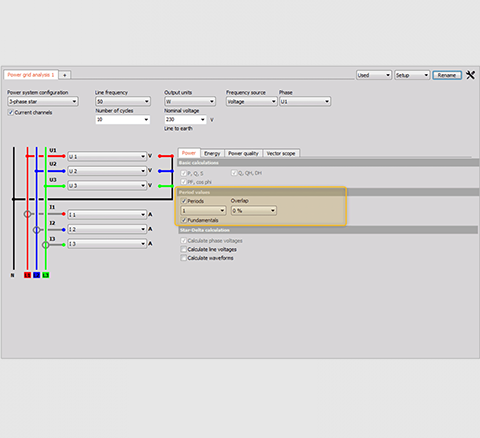Screen dimensions: 480x438
Task: Enable Calculate line voltages
Action: pyautogui.click(x=184, y=249)
